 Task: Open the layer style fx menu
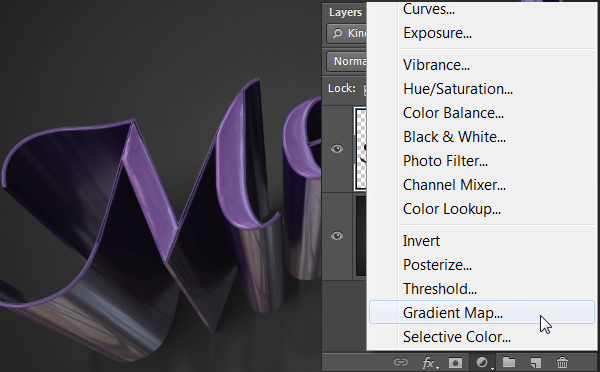pyautogui.click(x=430, y=362)
